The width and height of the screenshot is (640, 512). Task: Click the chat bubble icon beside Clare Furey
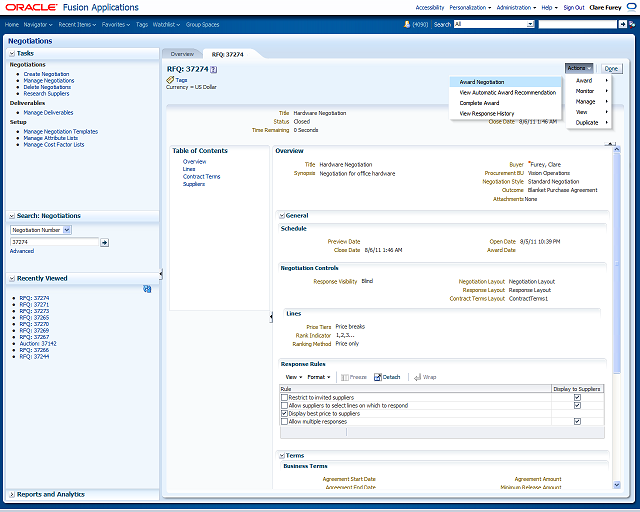[x=631, y=7]
